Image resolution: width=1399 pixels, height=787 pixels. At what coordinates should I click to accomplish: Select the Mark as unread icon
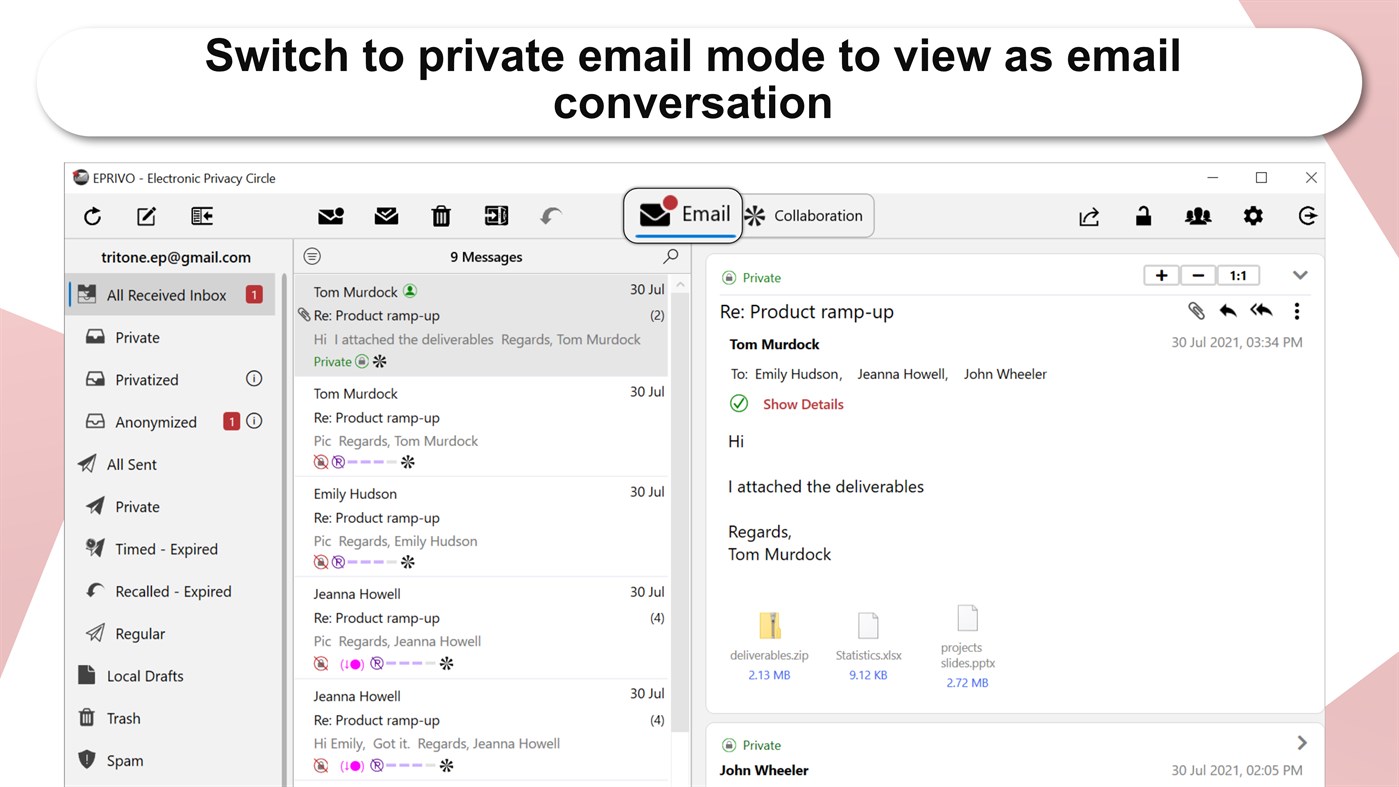coord(330,216)
